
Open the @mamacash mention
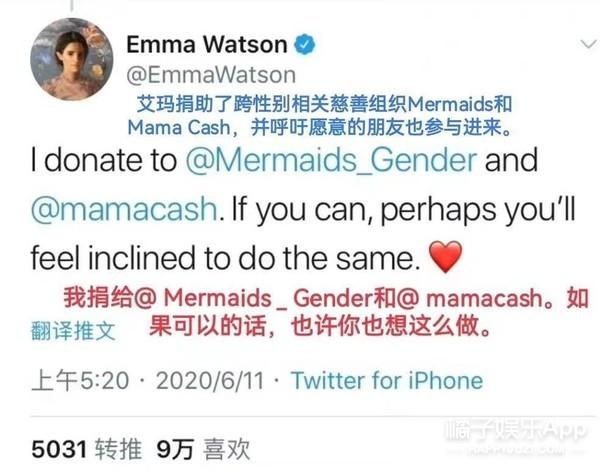124,209
